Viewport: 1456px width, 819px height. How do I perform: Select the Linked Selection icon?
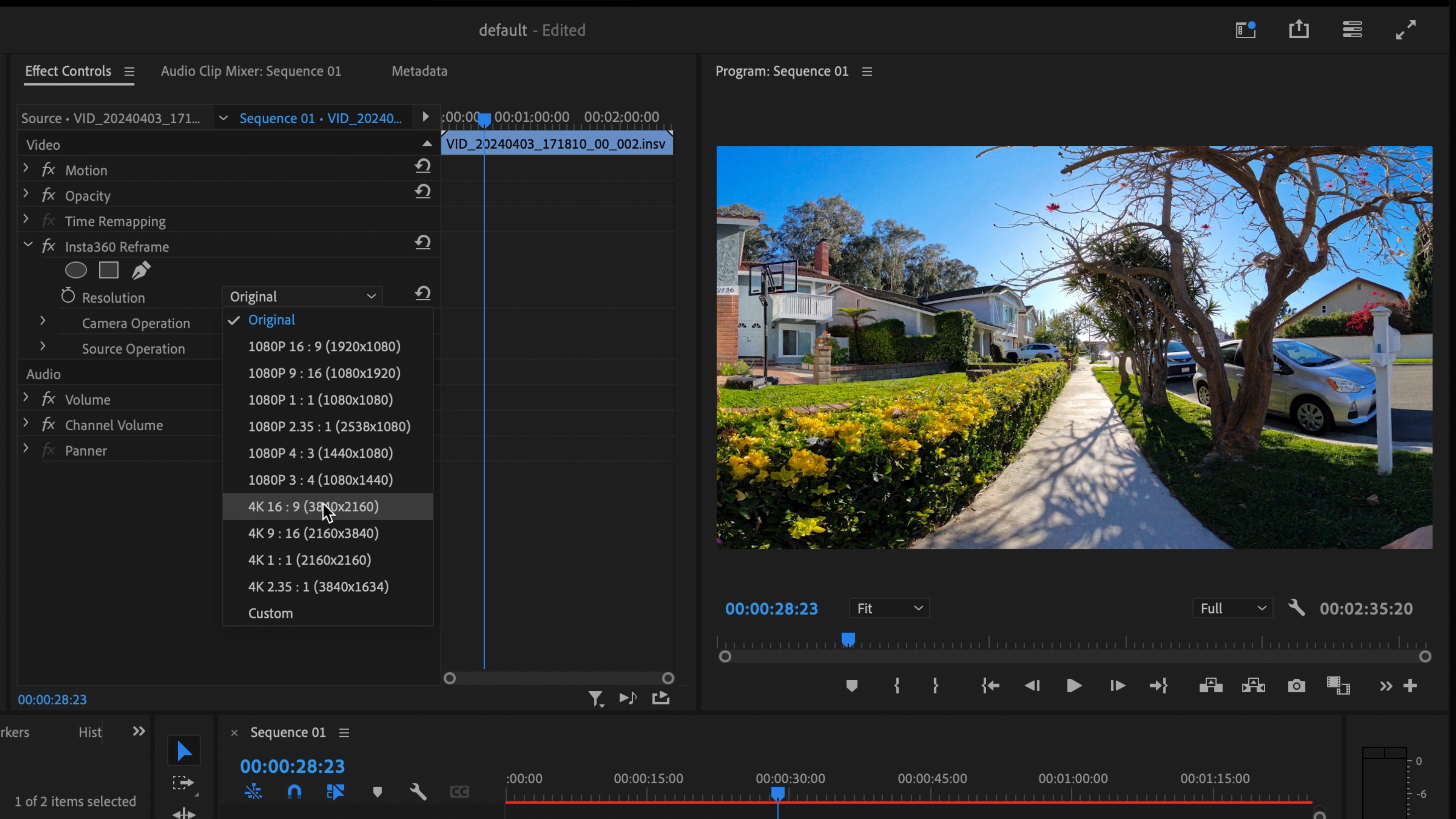pos(334,791)
